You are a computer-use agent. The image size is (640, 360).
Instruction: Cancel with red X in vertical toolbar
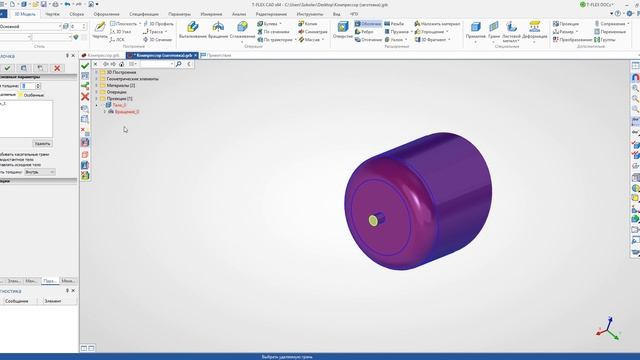85,97
